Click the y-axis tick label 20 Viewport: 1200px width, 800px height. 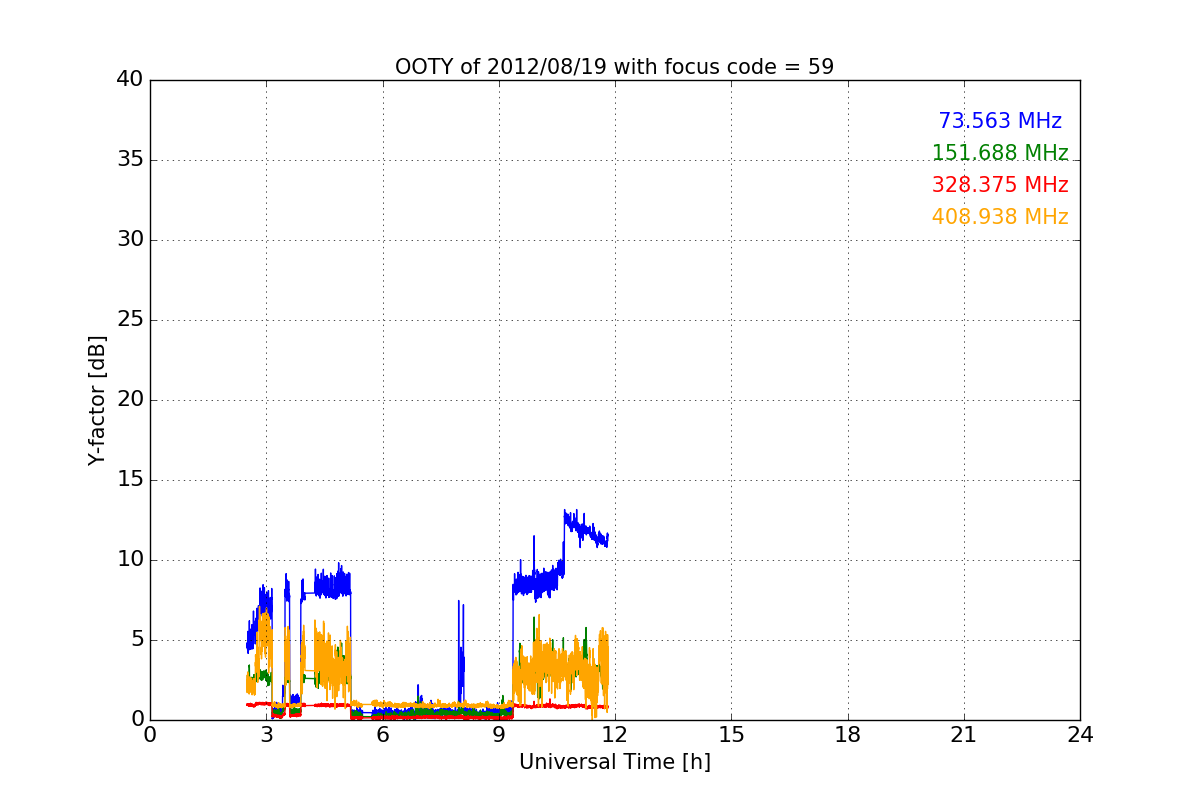(130, 400)
